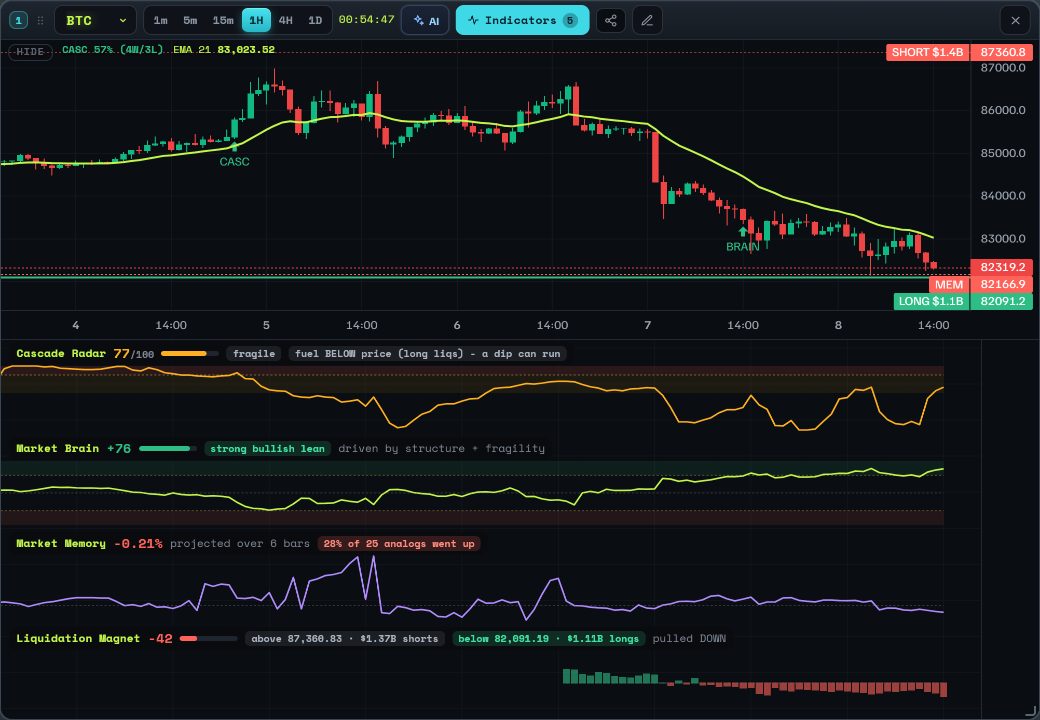Click the panel resize corner grip
This screenshot has width=1040, height=720.
(1030, 710)
